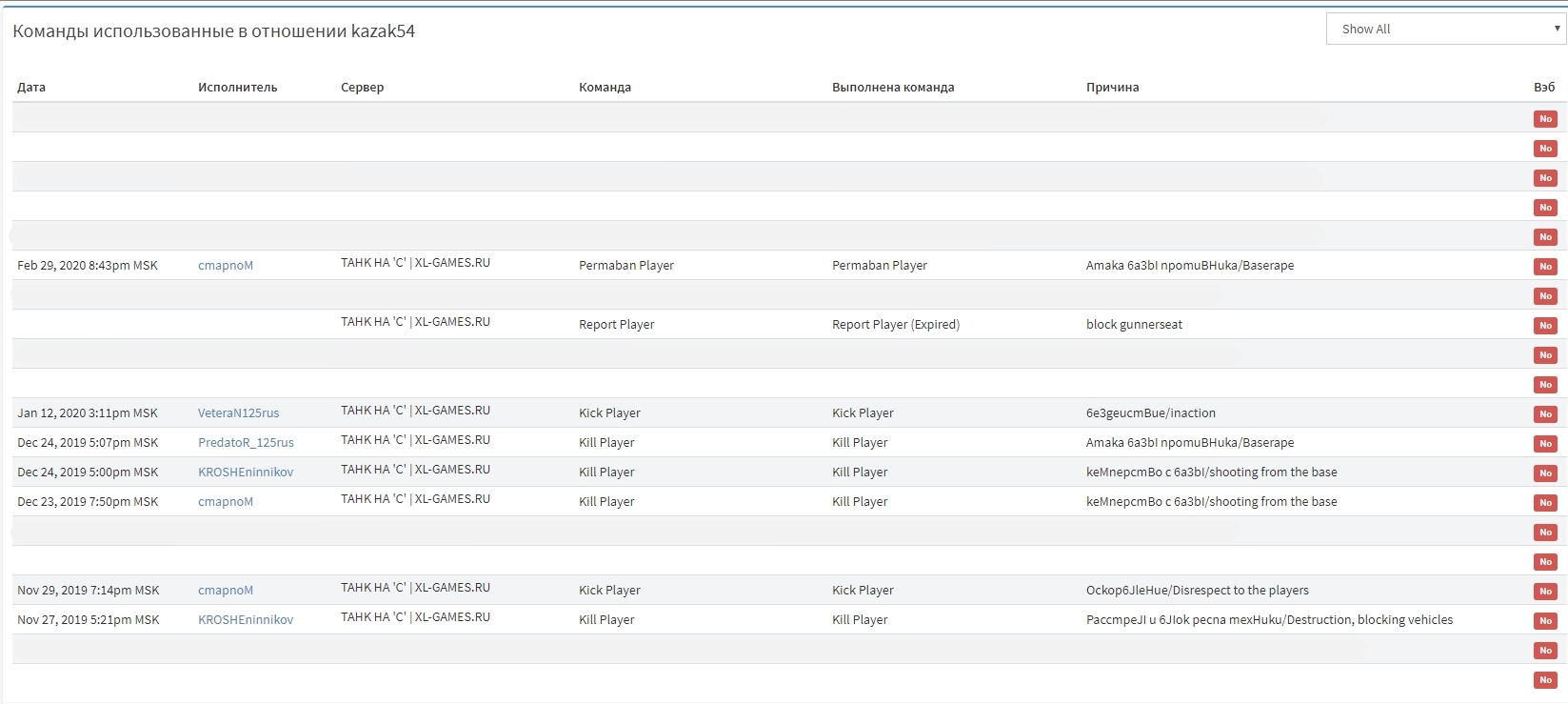
Task: Open the PredatoR_125rus executor link
Action: [246, 443]
